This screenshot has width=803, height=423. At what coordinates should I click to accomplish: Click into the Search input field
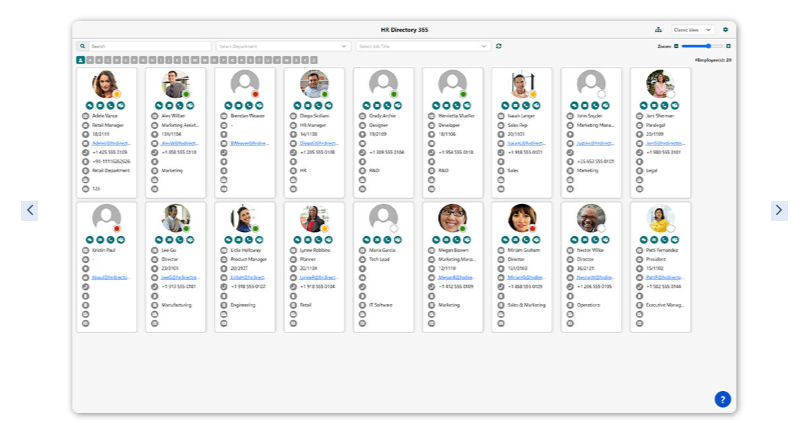pyautogui.click(x=150, y=46)
